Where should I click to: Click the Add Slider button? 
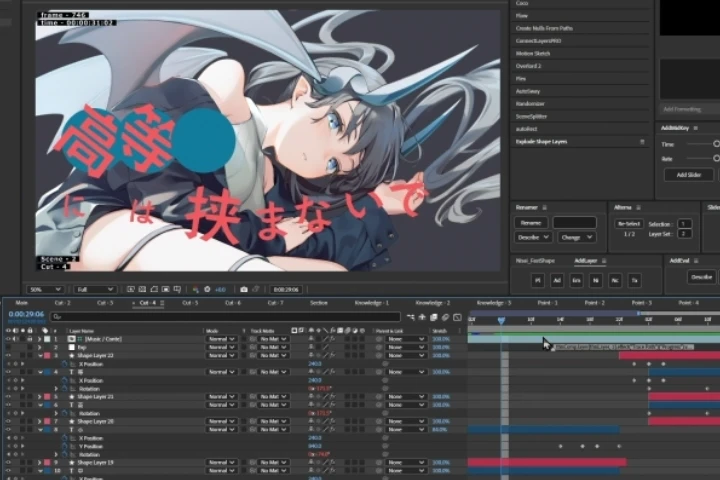point(689,175)
